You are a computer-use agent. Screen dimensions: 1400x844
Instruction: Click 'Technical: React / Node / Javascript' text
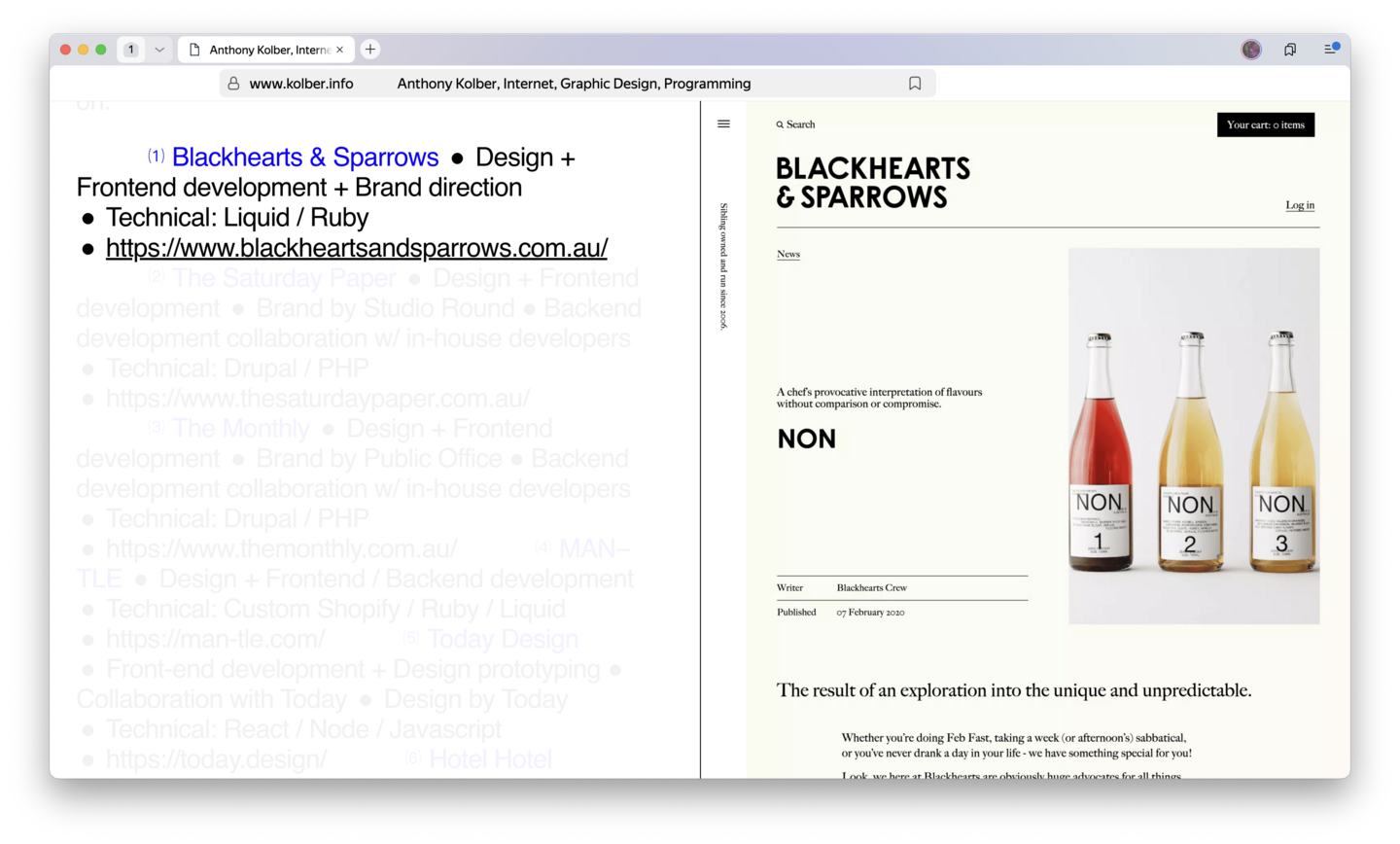(x=303, y=729)
